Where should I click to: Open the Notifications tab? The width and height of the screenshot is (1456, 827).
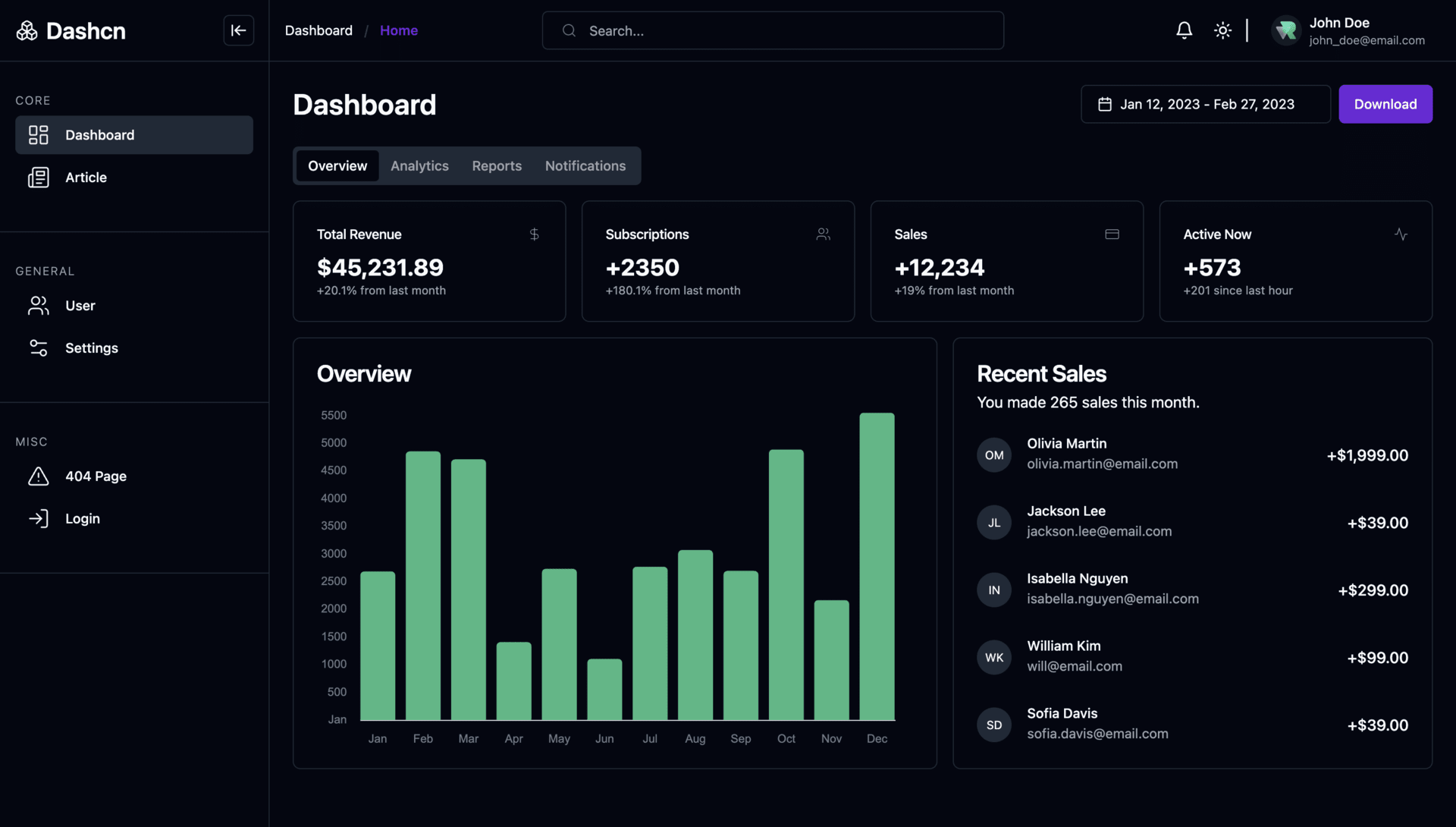[x=585, y=165]
